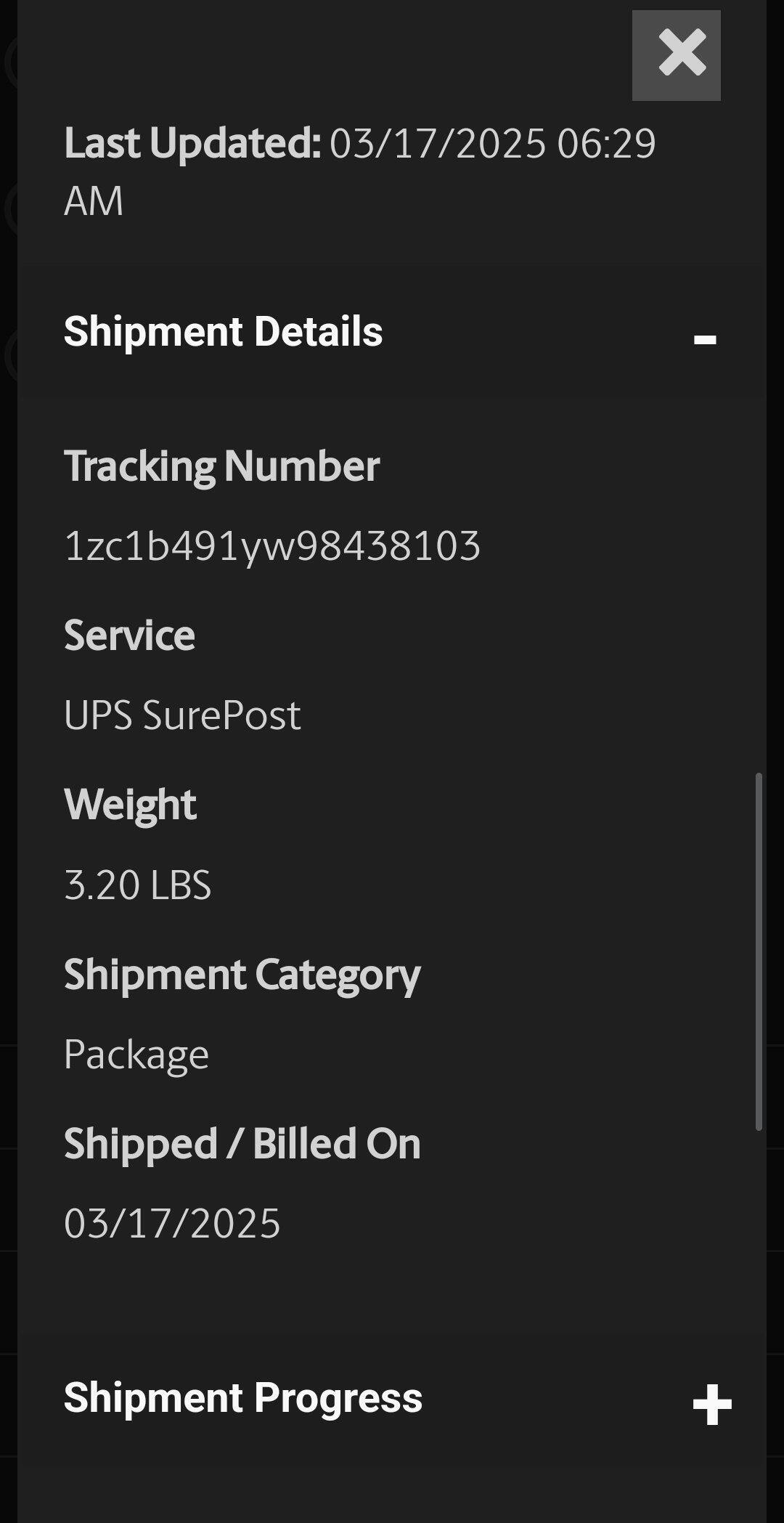784x1523 pixels.
Task: Select the Package category value
Action: (136, 1054)
